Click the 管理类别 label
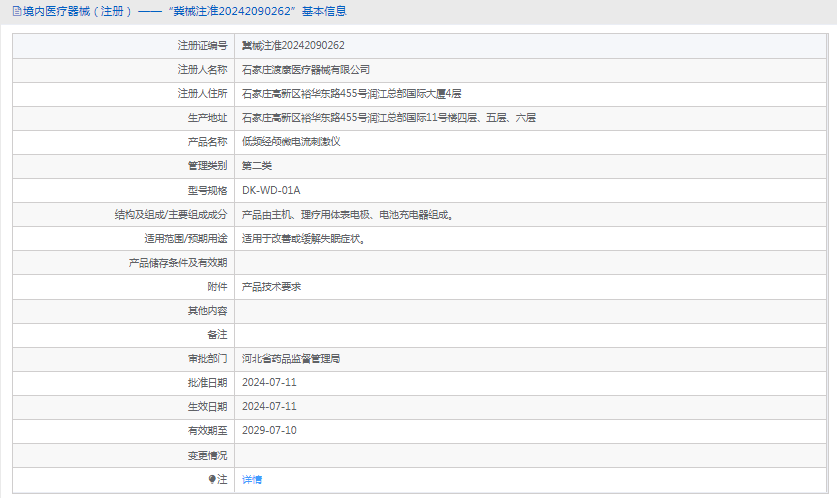This screenshot has width=837, height=498. [207, 166]
